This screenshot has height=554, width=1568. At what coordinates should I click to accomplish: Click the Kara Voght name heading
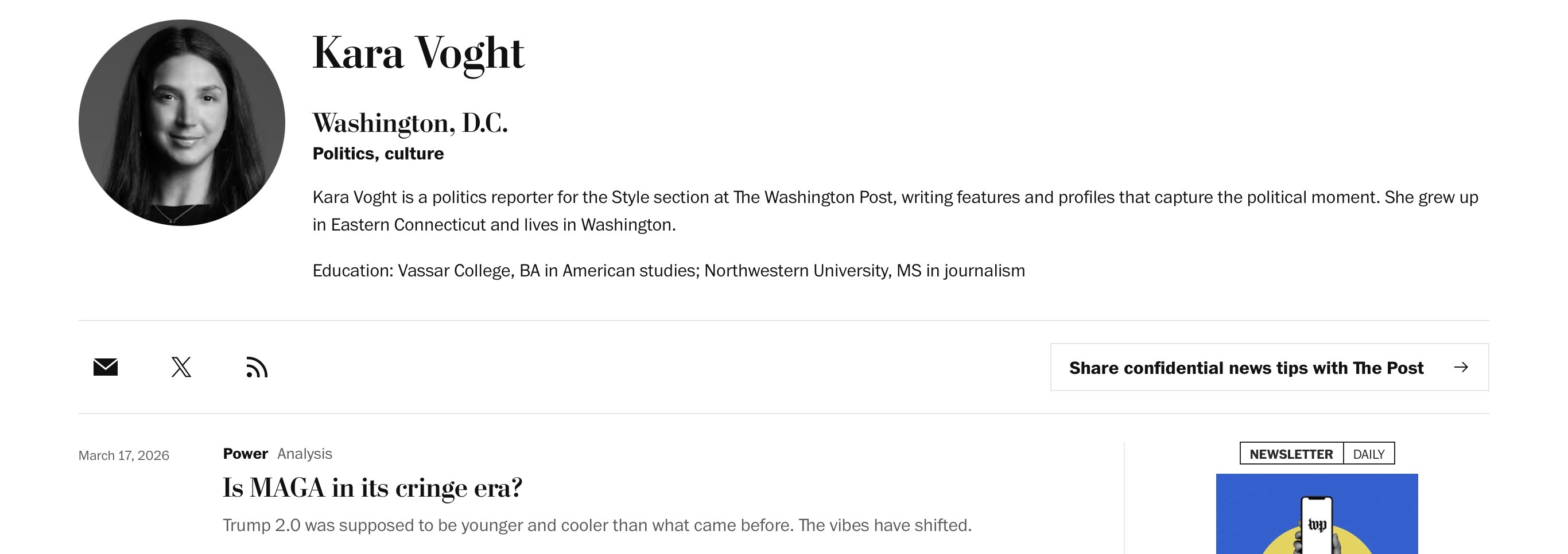click(418, 53)
